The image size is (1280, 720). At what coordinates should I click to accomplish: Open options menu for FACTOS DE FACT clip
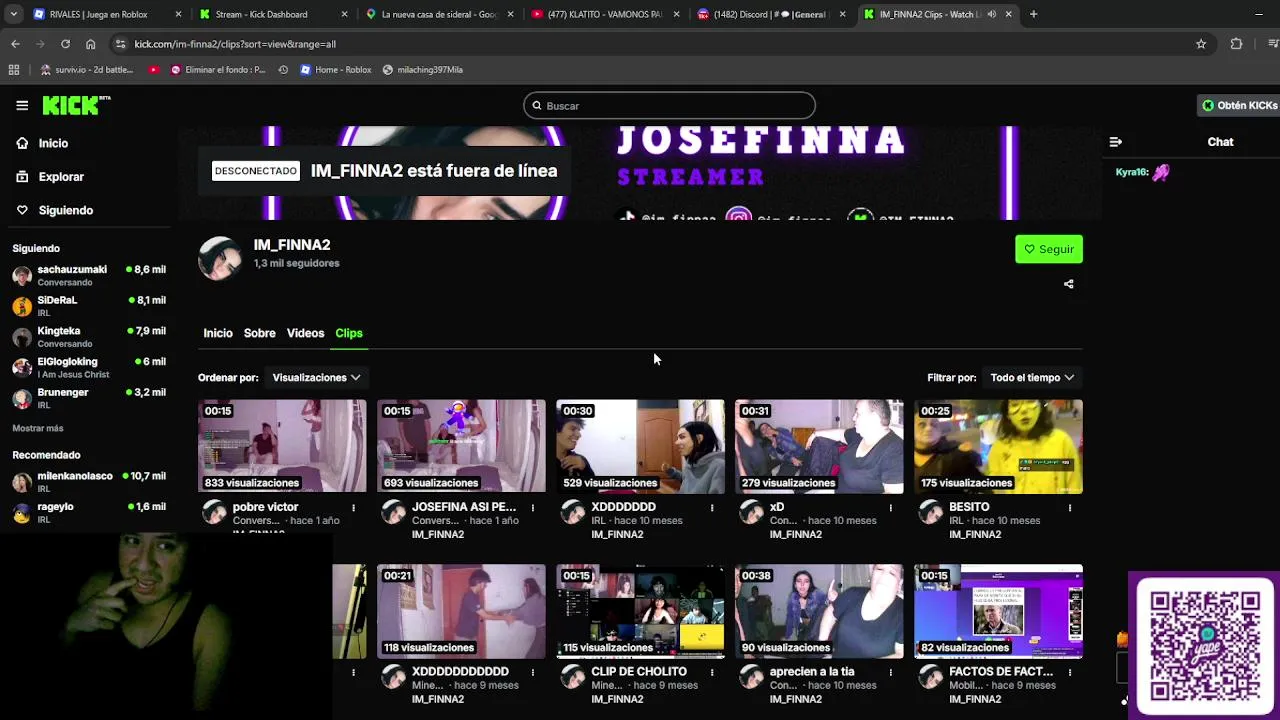[1069, 672]
